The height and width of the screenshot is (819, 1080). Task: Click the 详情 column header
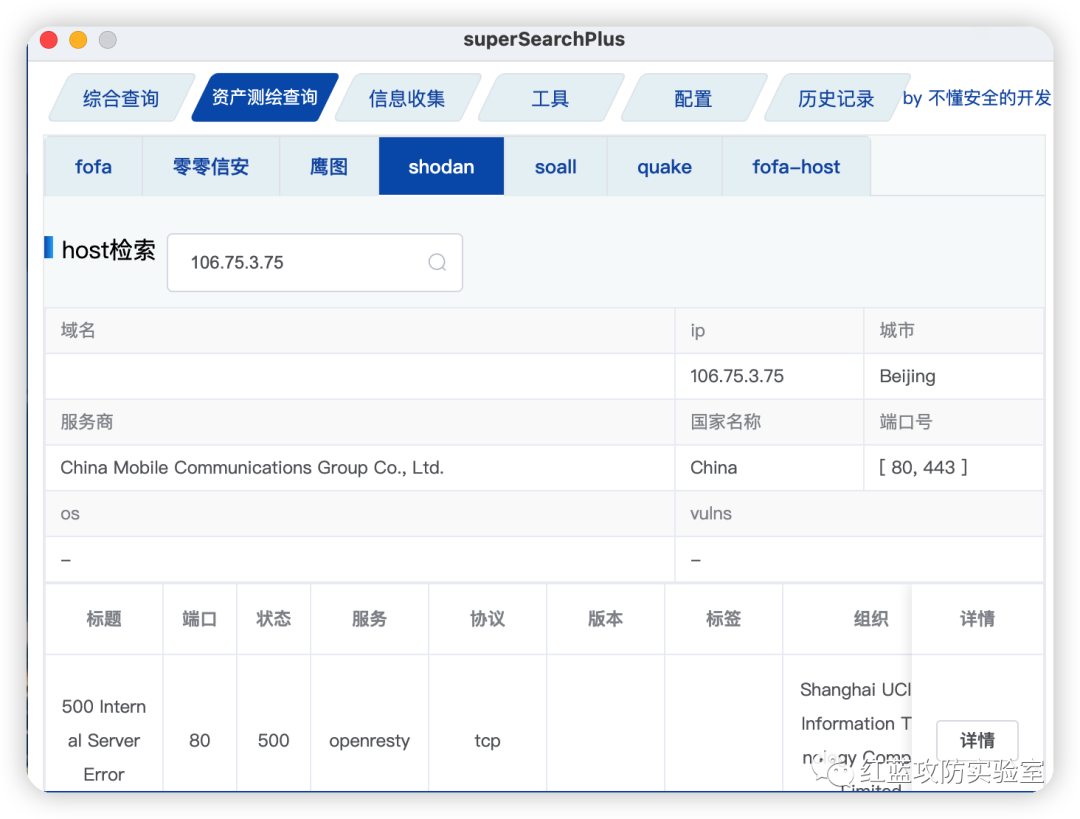[x=977, y=619]
